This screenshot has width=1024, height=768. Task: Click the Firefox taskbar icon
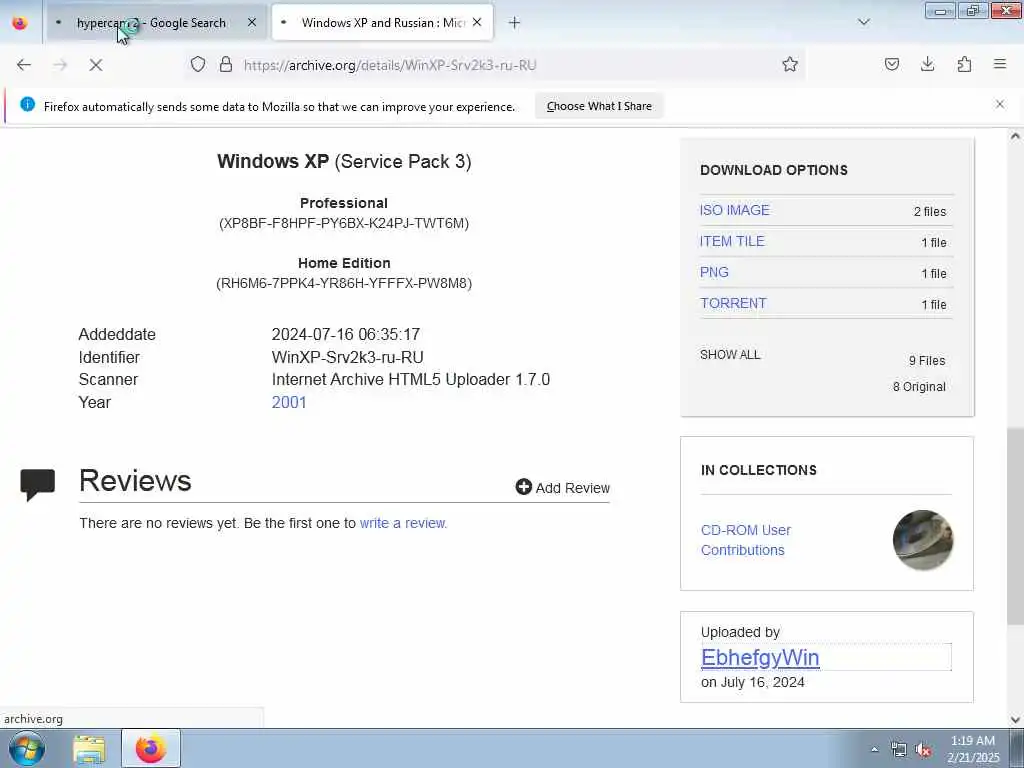tap(151, 748)
